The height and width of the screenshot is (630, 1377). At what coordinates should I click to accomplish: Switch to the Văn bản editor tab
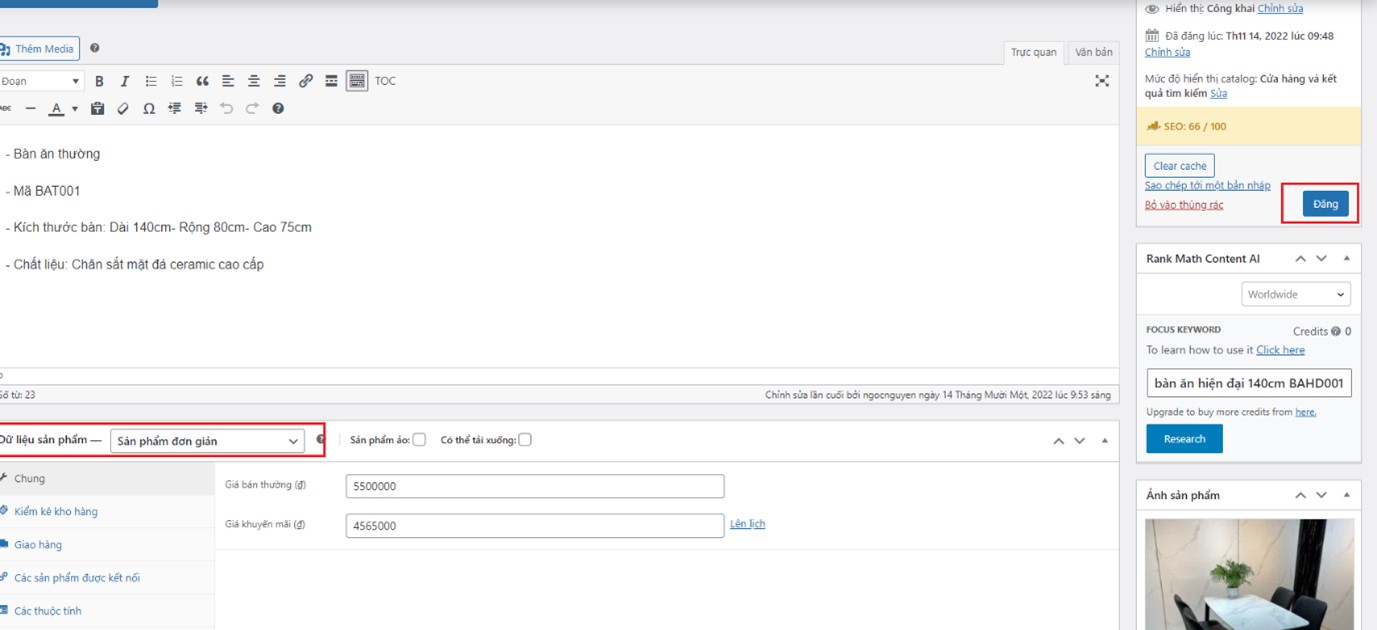coord(1093,52)
